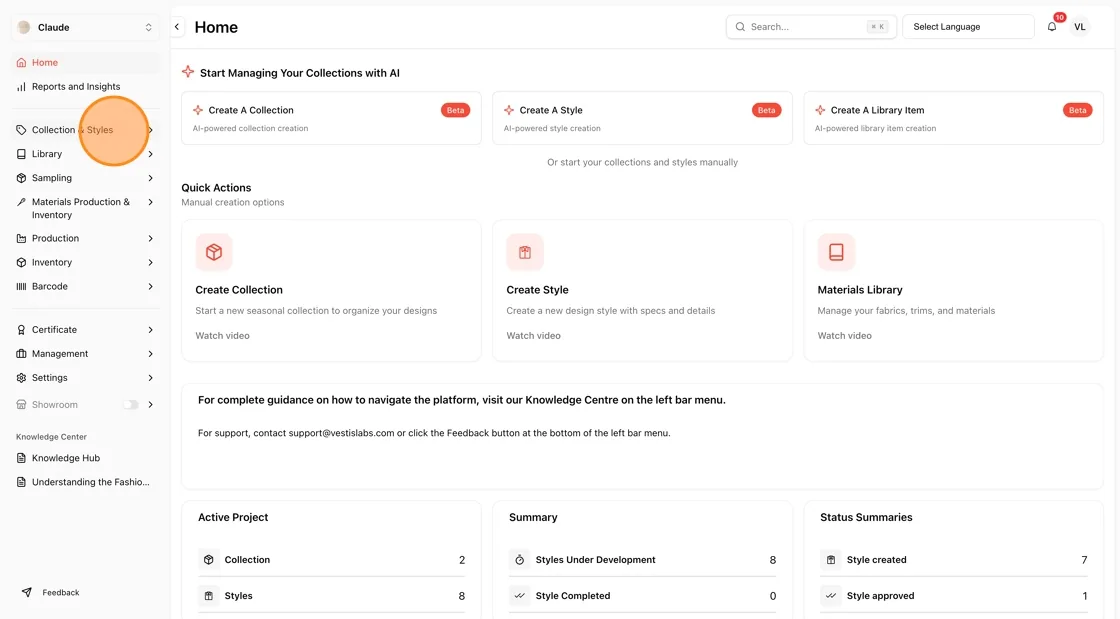Click the Collection row in Active Project

click(x=331, y=560)
